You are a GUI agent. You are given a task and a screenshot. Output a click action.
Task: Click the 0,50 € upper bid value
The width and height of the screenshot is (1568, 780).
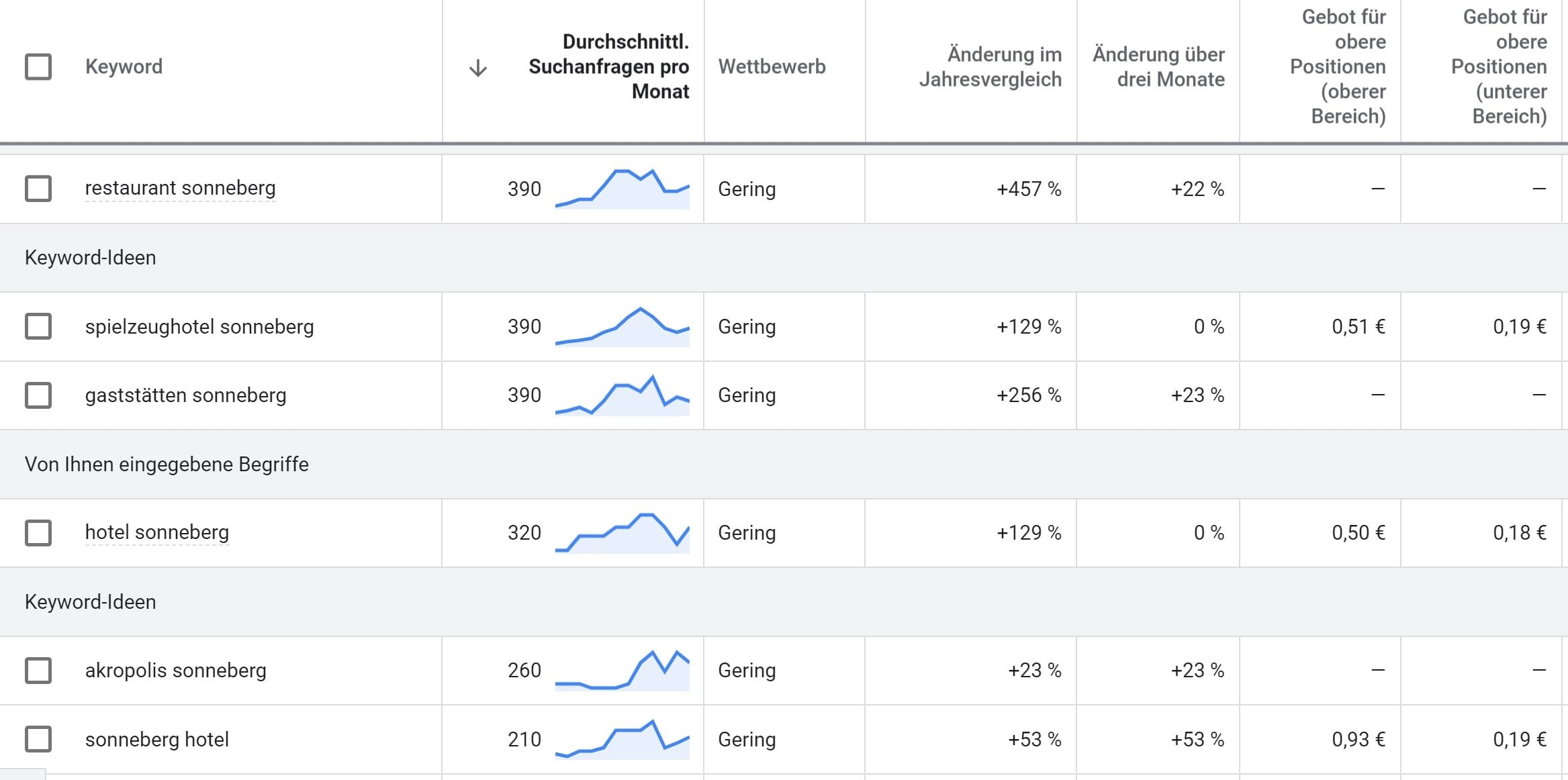1358,532
